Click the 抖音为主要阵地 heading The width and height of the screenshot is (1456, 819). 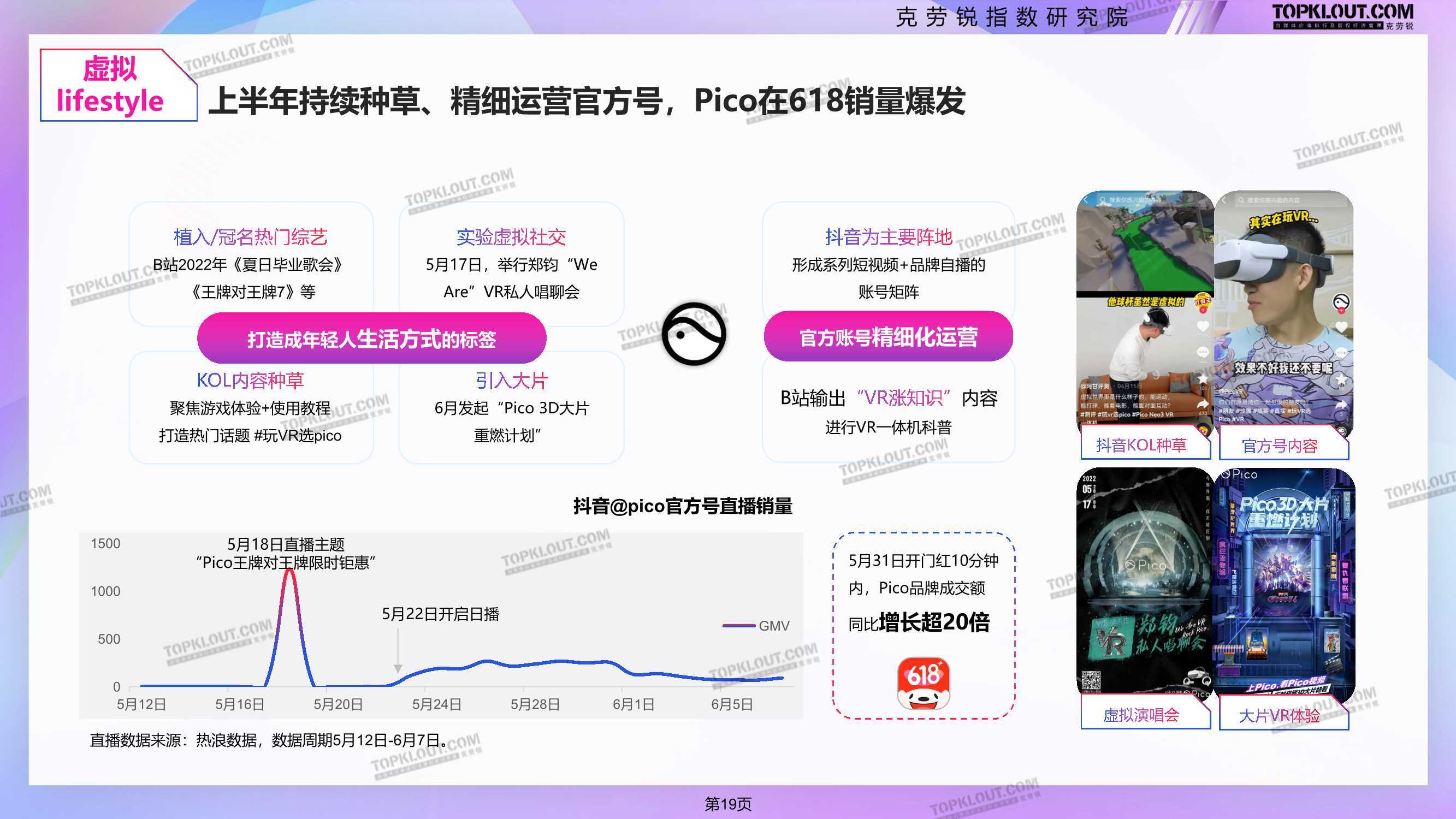(x=889, y=237)
